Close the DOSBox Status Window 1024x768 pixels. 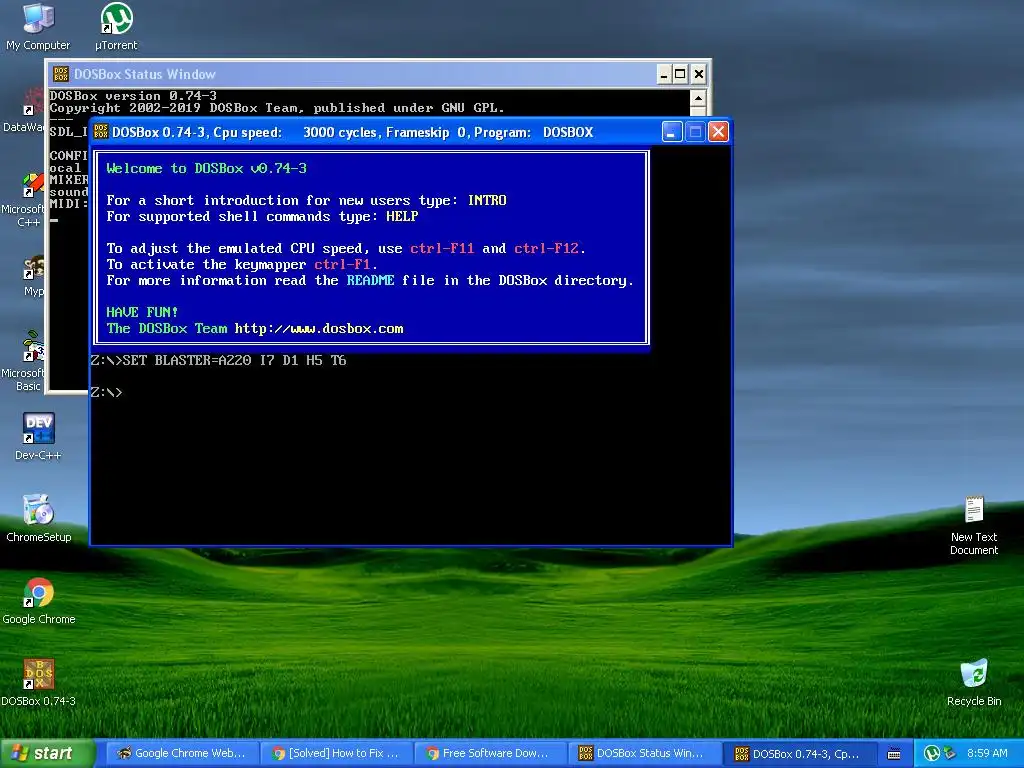pos(699,74)
